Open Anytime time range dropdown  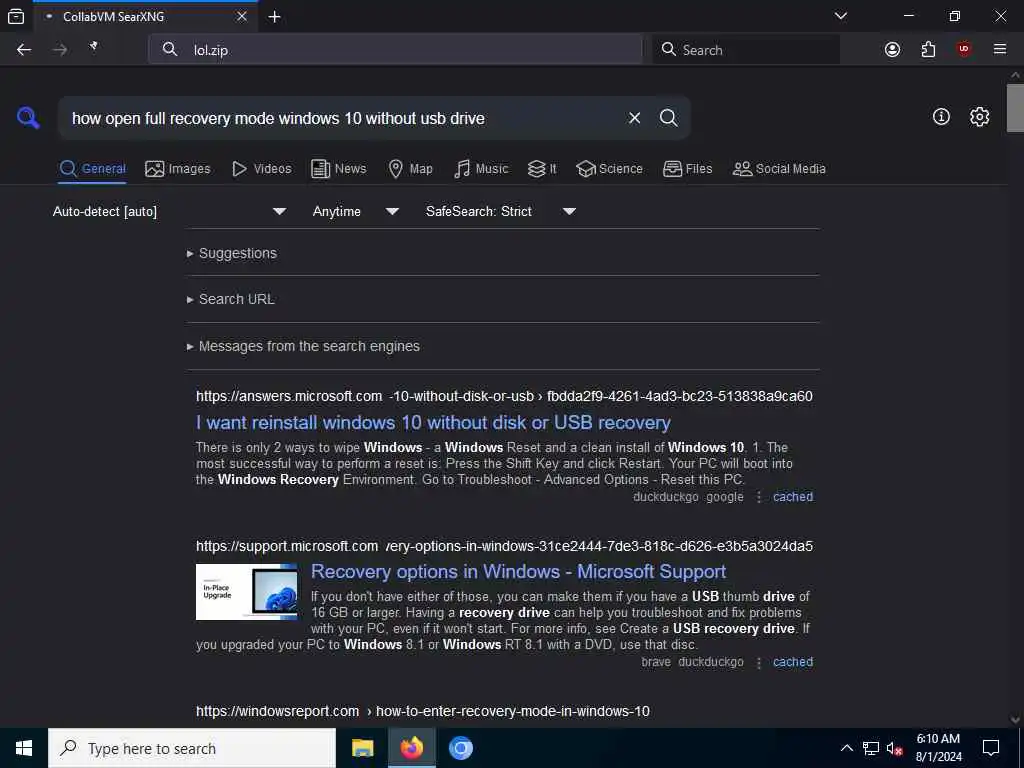click(355, 211)
